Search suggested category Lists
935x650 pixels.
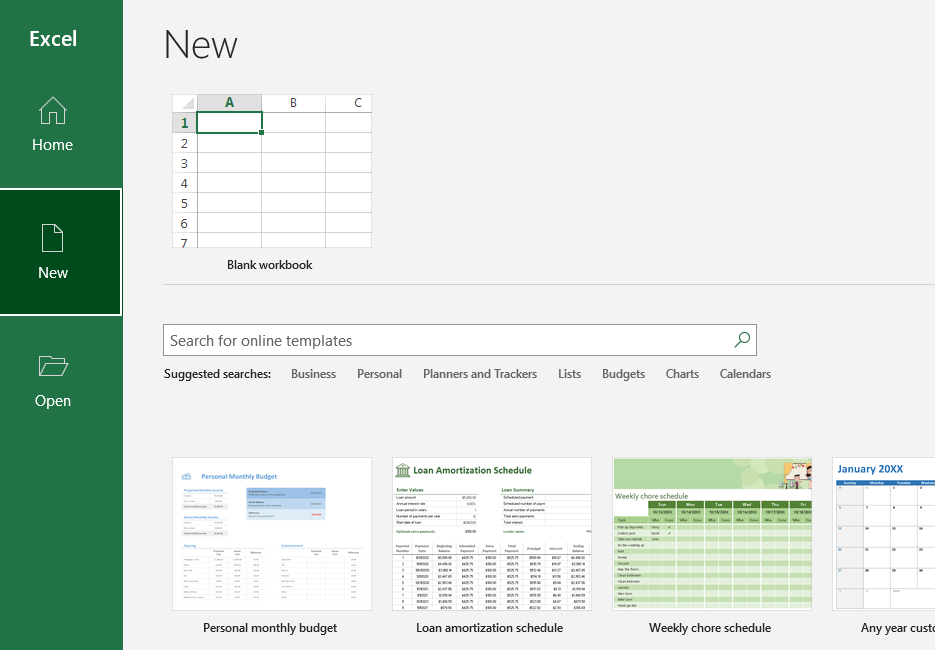tap(569, 374)
